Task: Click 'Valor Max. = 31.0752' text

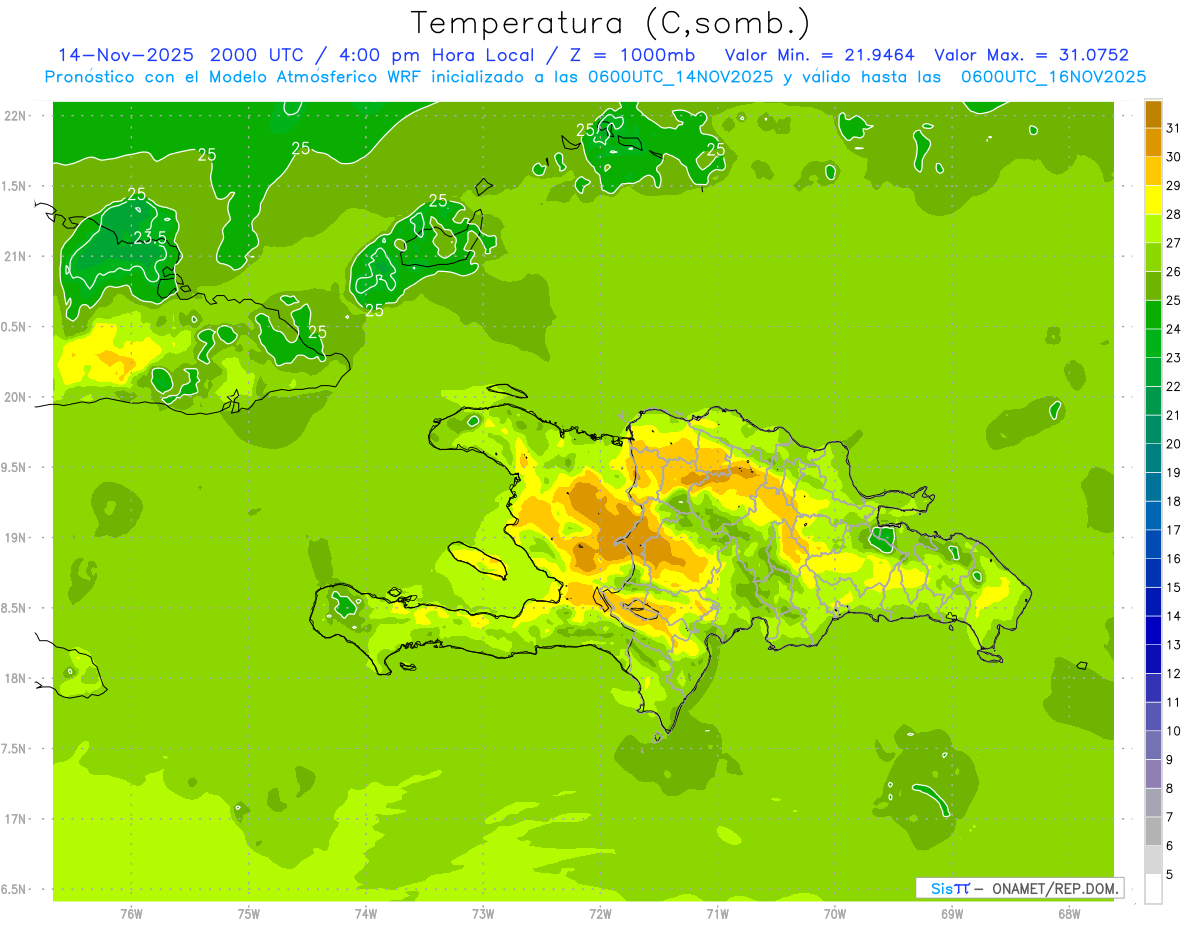Action: (x=1031, y=55)
